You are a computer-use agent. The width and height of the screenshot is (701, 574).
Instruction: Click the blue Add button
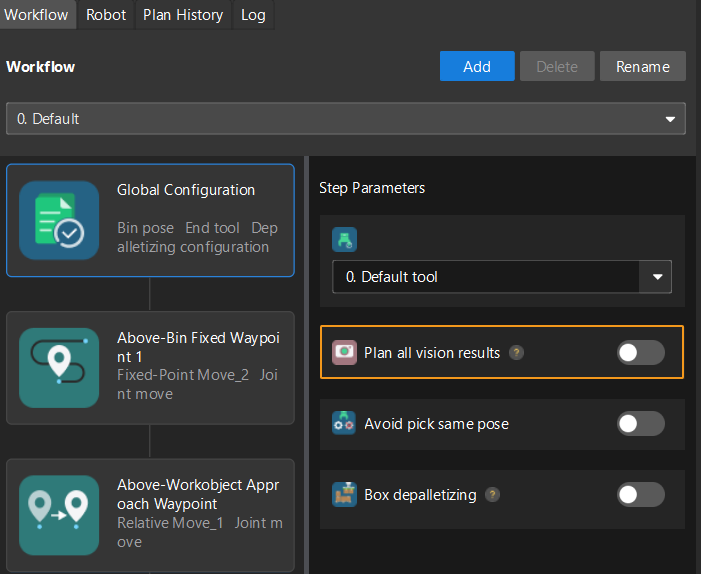[477, 66]
